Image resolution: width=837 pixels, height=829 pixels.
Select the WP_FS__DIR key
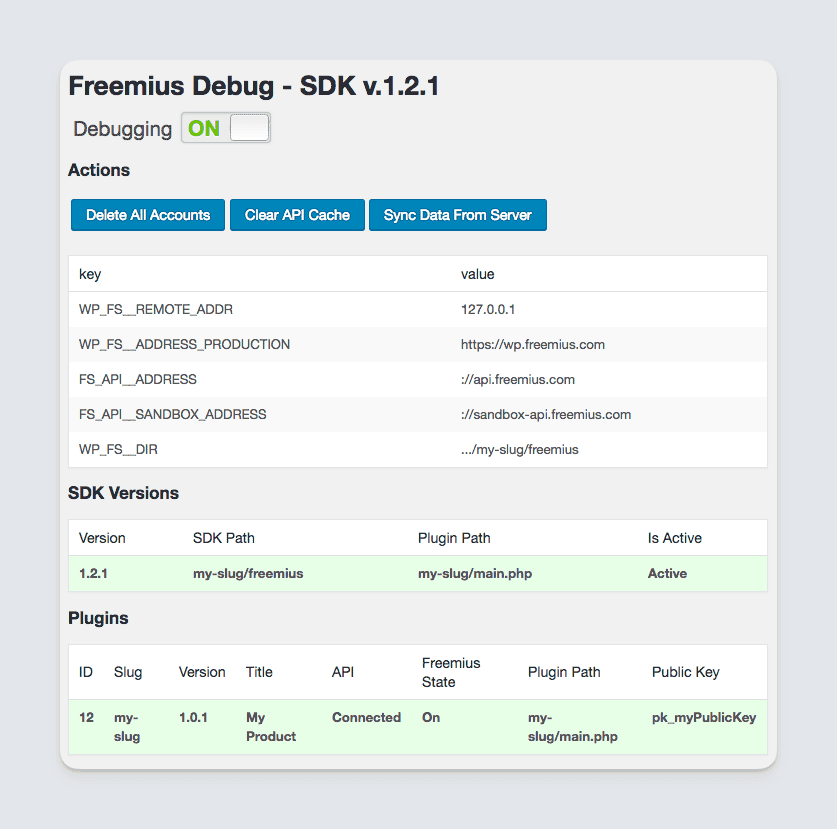pyautogui.click(x=119, y=449)
